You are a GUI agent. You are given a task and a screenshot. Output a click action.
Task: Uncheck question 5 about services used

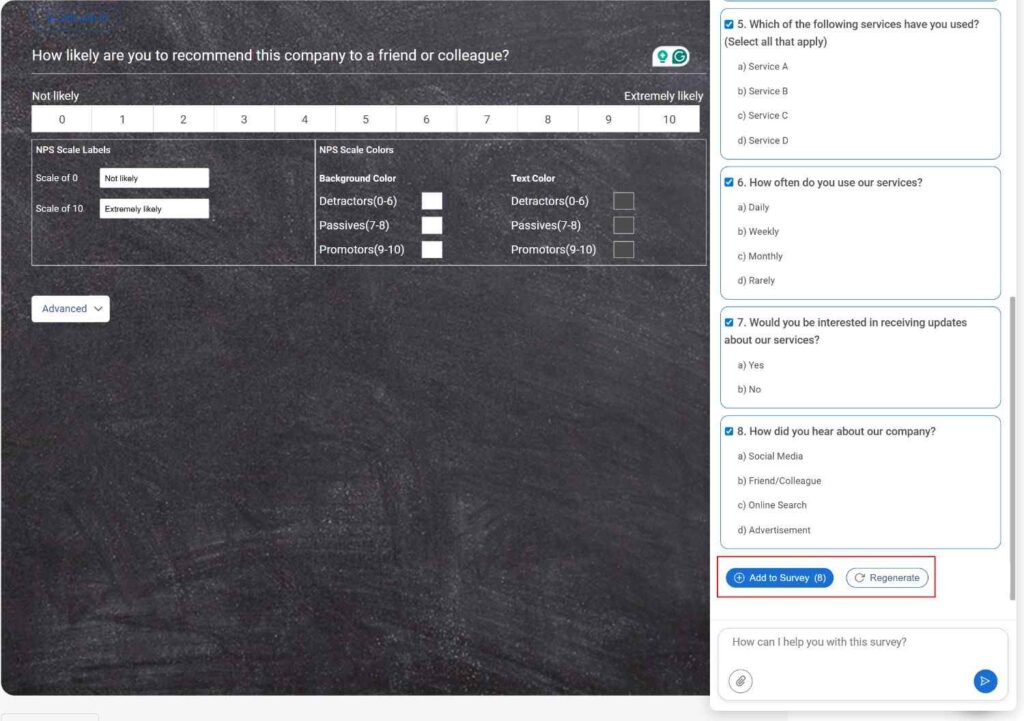729,24
